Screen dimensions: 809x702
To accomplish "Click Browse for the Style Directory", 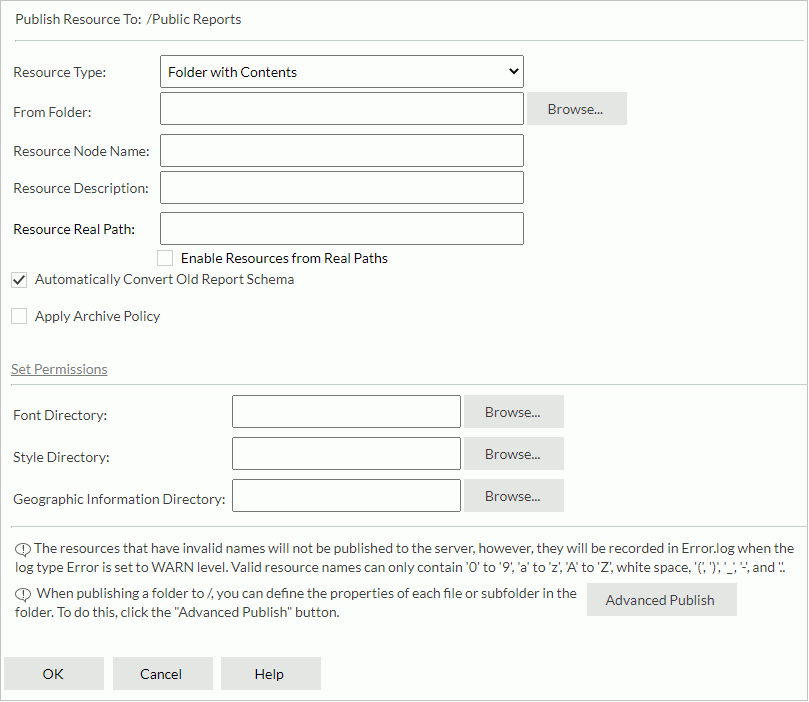I will pyautogui.click(x=513, y=453).
